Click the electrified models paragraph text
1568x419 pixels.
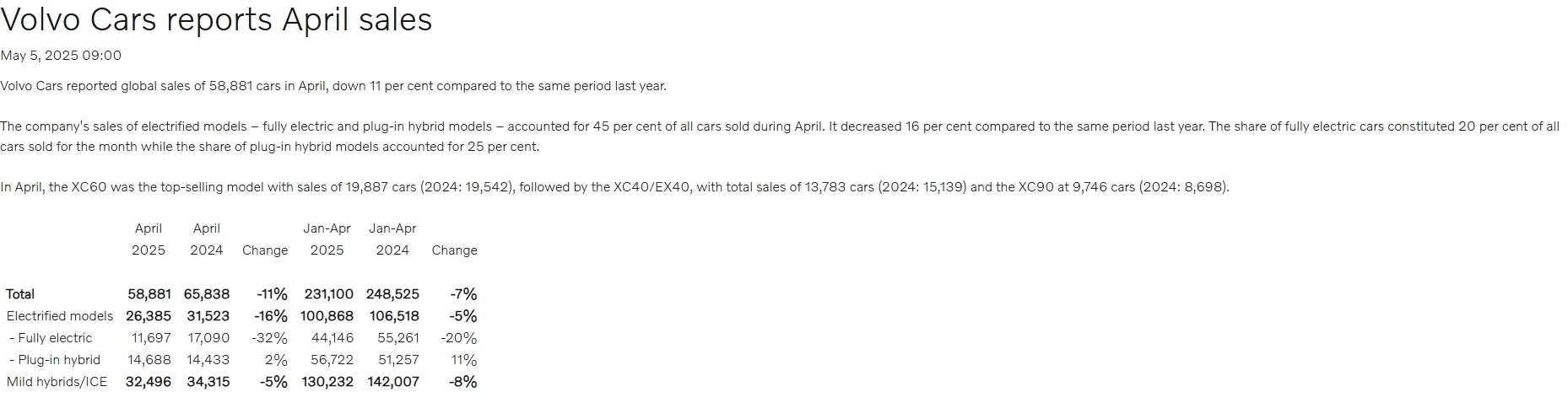click(x=780, y=137)
